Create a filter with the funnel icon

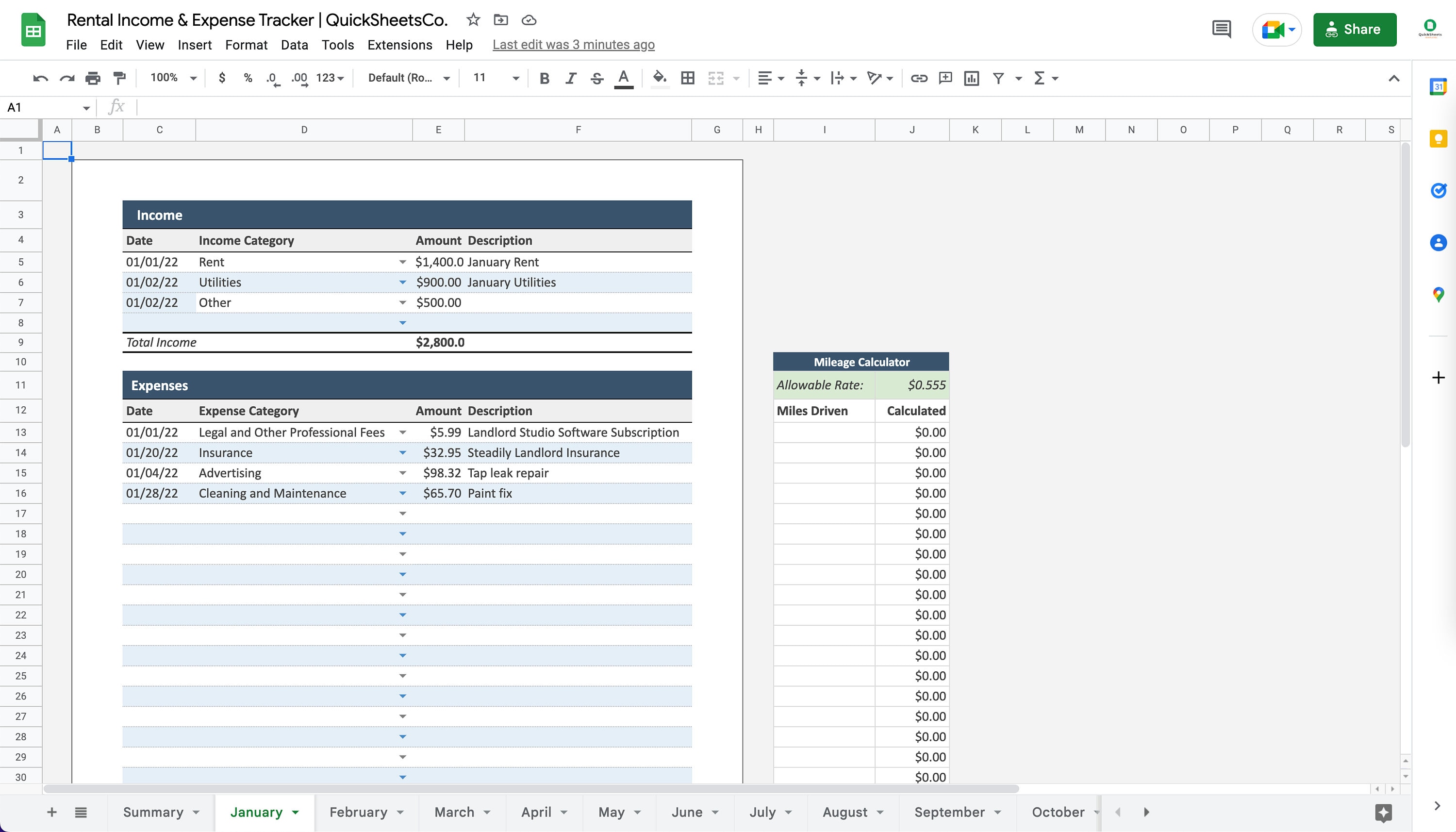pyautogui.click(x=997, y=78)
